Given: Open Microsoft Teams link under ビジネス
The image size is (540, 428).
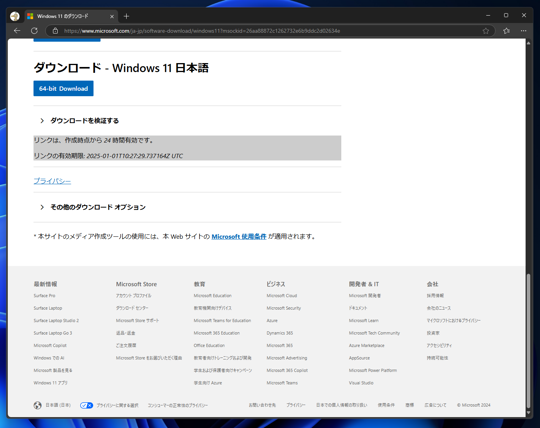Looking at the screenshot, I should pos(282,383).
